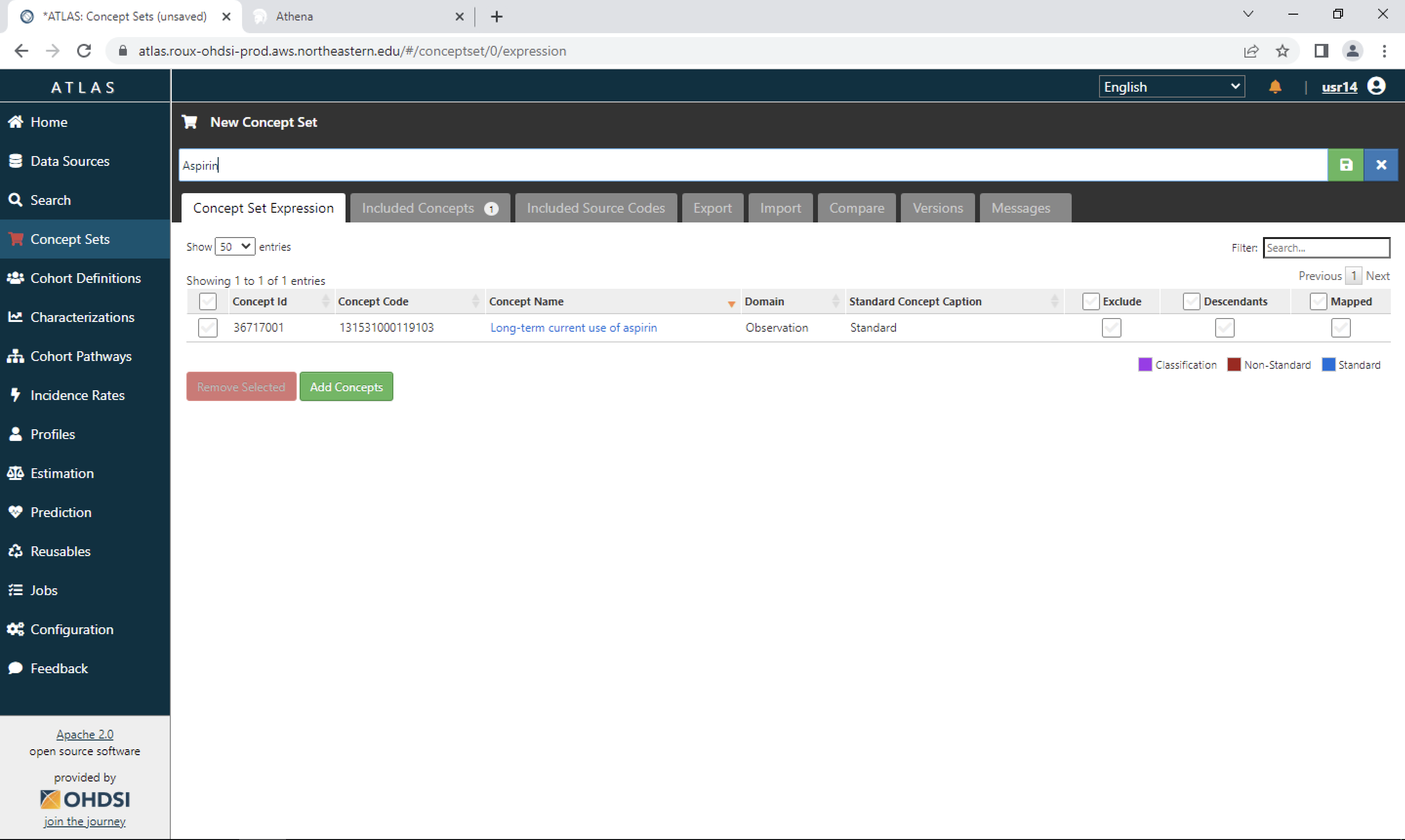Expand the English language dropdown
The image size is (1405, 840).
(x=1171, y=87)
